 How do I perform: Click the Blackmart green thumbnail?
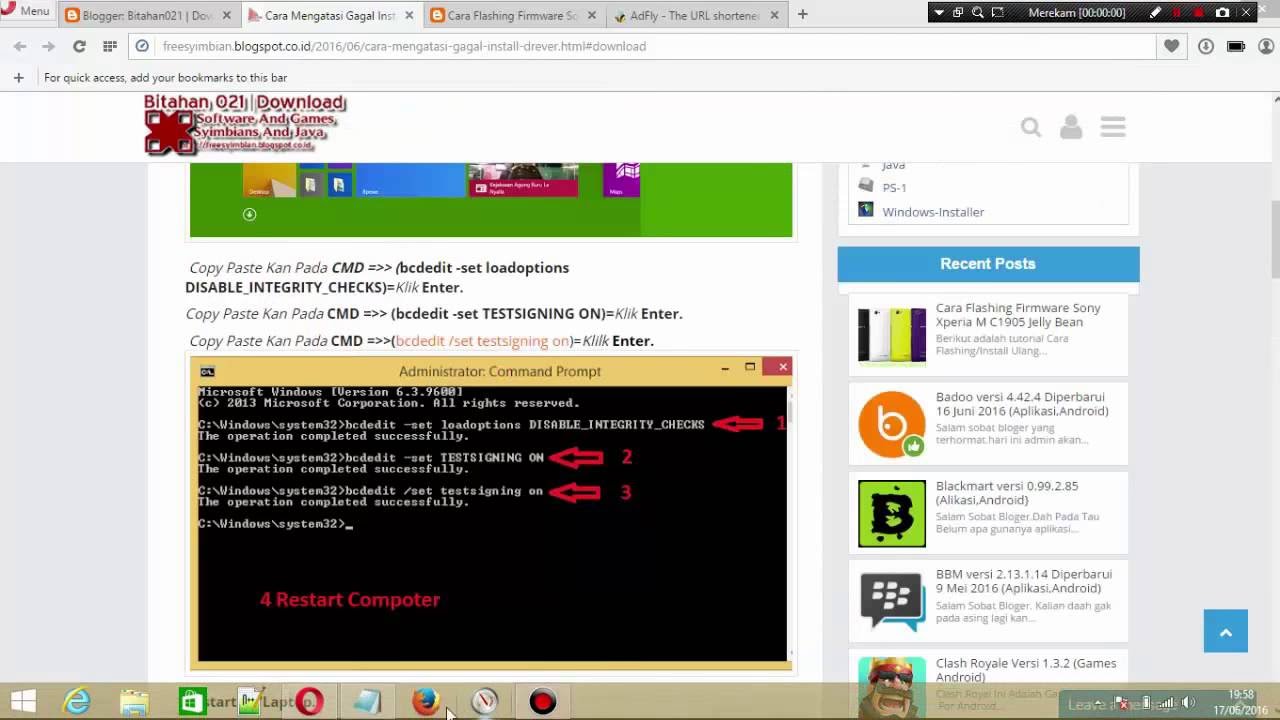(892, 513)
